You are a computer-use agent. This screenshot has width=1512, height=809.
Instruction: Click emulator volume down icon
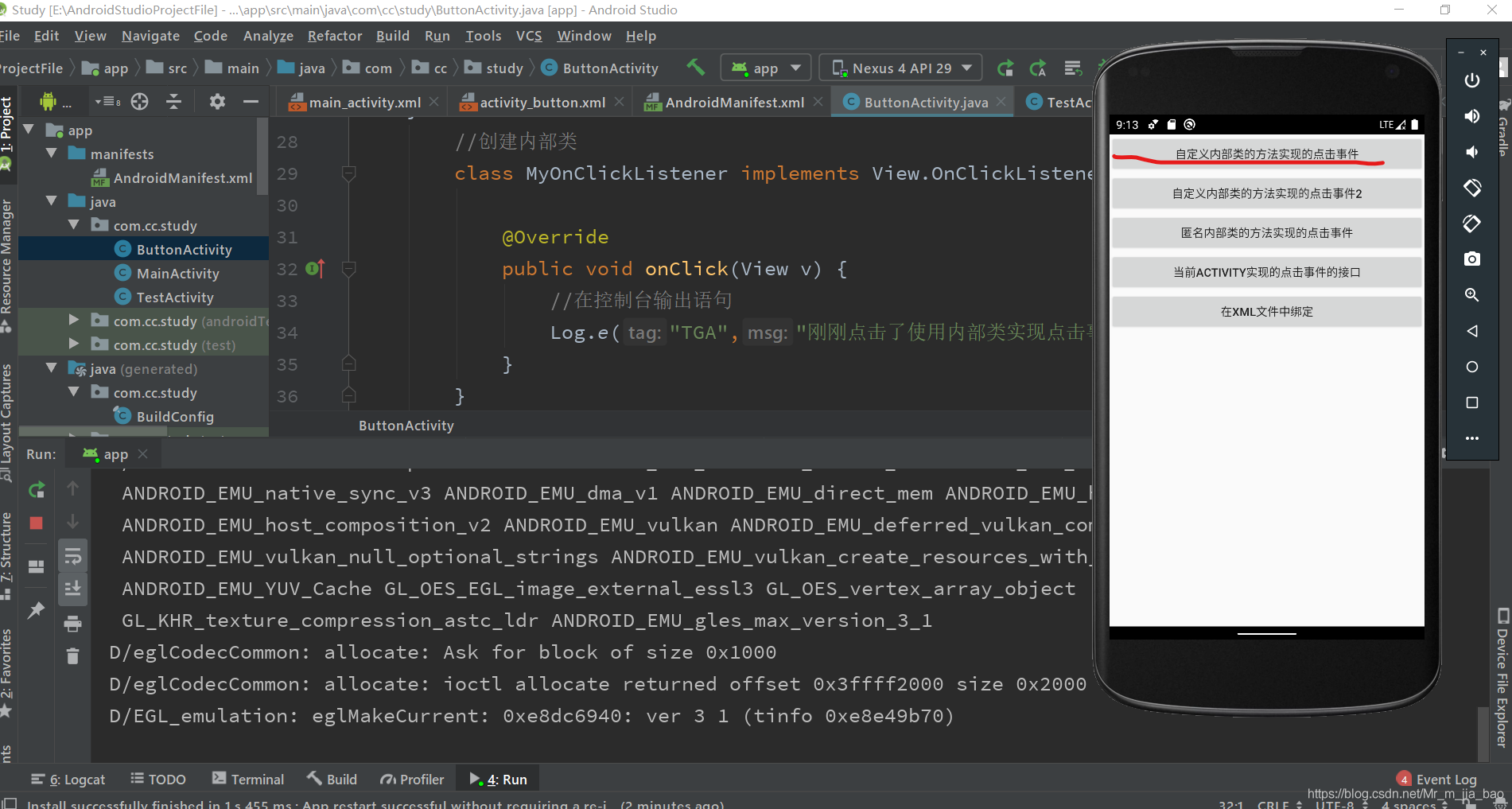1472,152
